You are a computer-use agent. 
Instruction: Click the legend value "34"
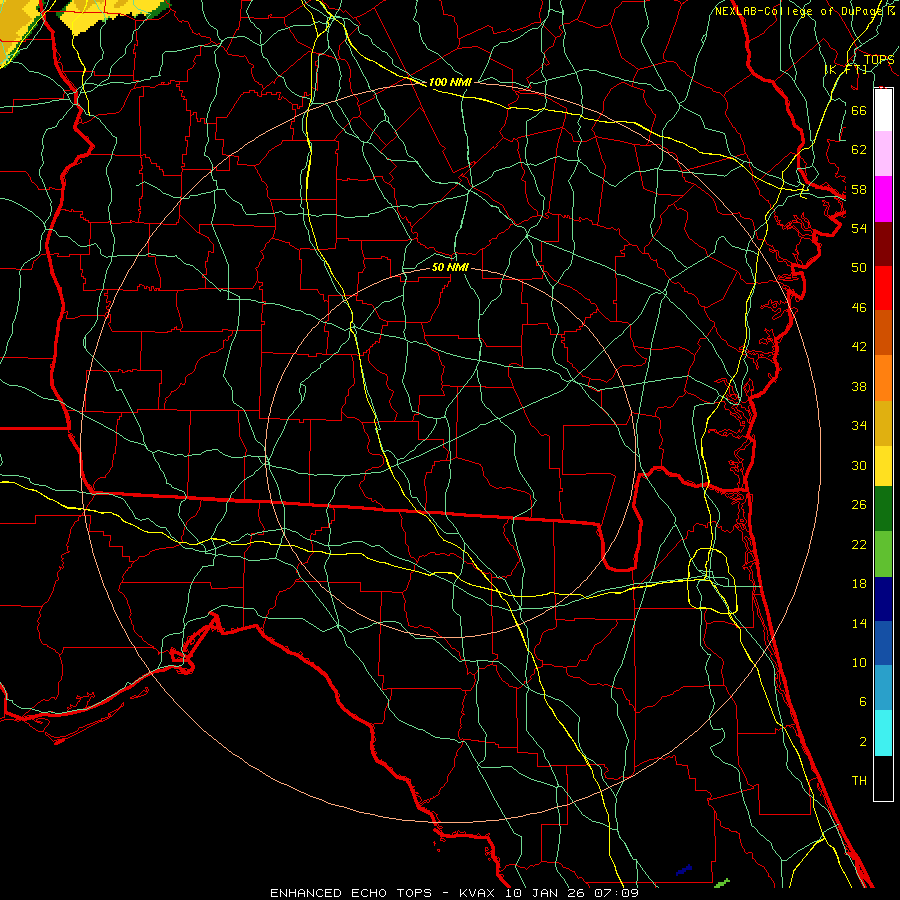pos(859,425)
